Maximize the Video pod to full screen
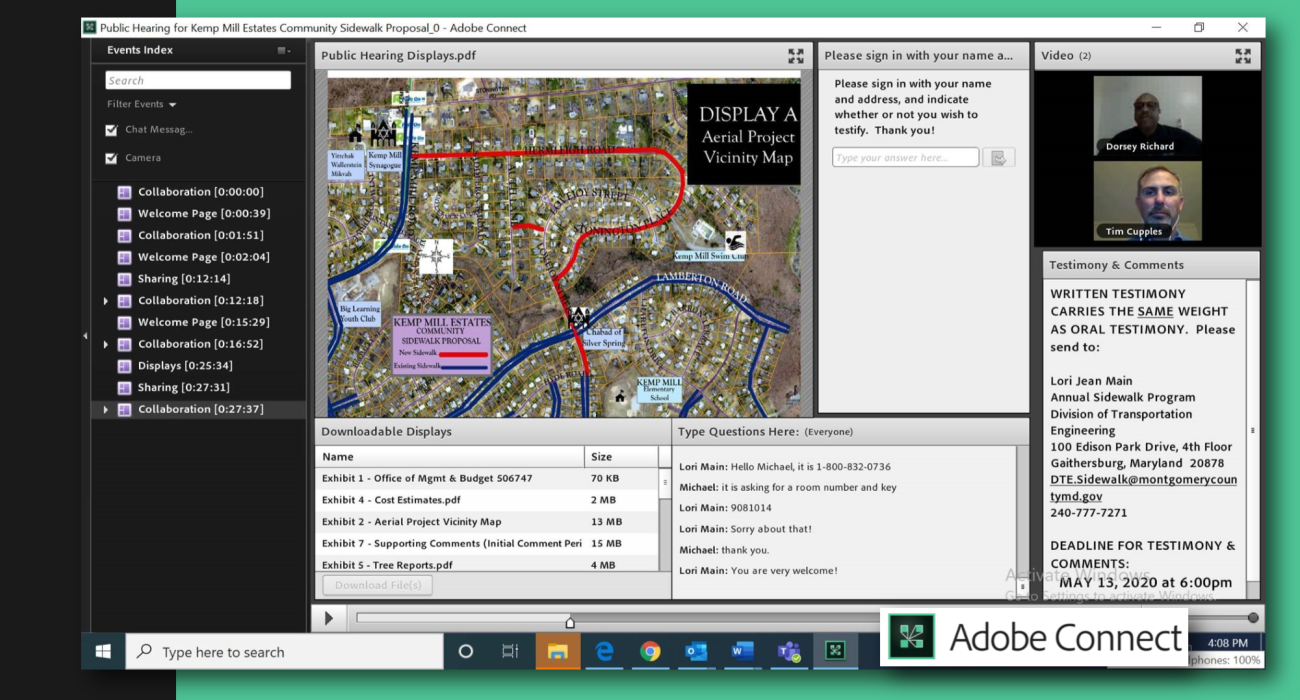The image size is (1300, 700). tap(1243, 56)
